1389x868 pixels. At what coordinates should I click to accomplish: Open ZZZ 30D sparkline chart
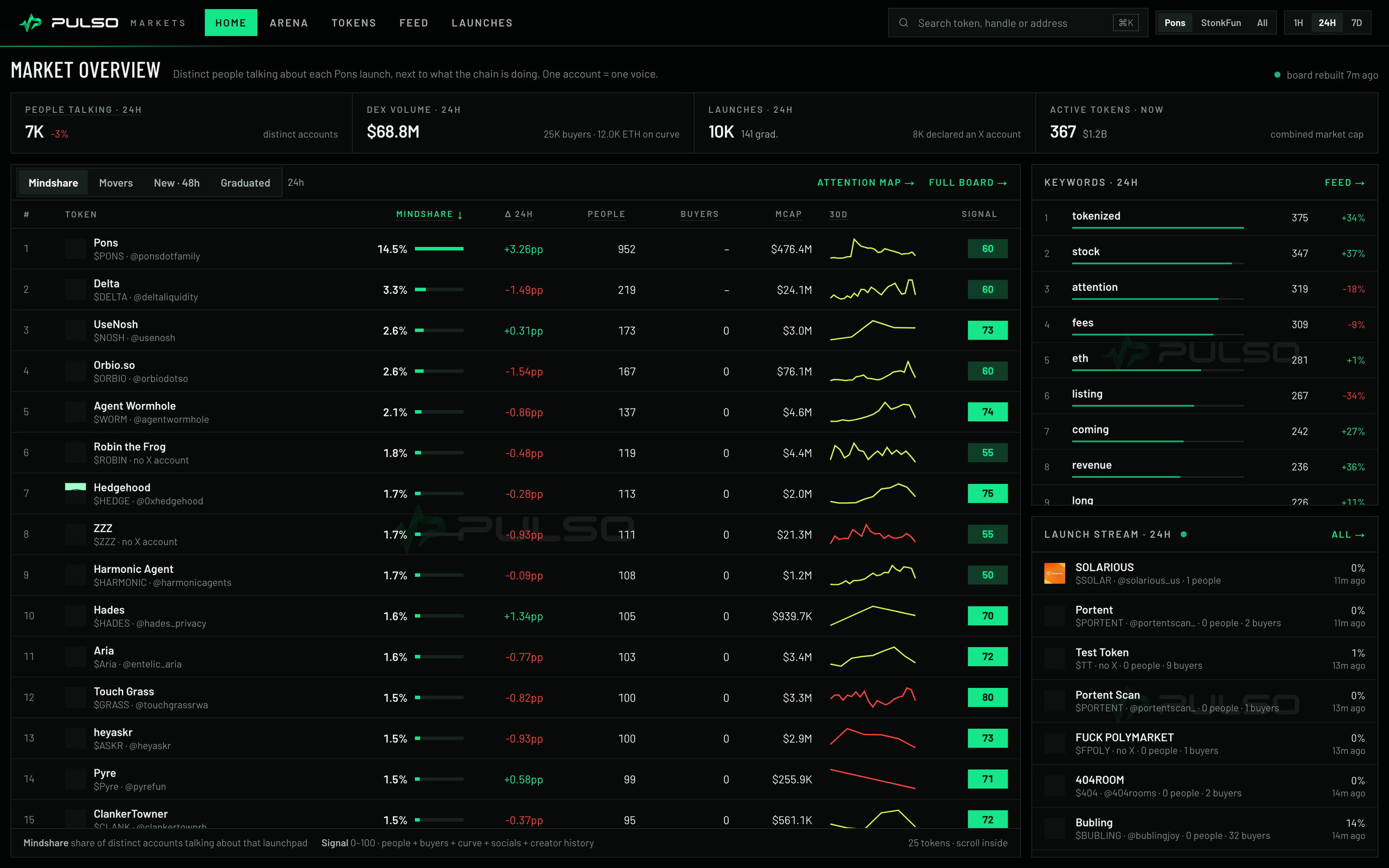click(x=872, y=534)
